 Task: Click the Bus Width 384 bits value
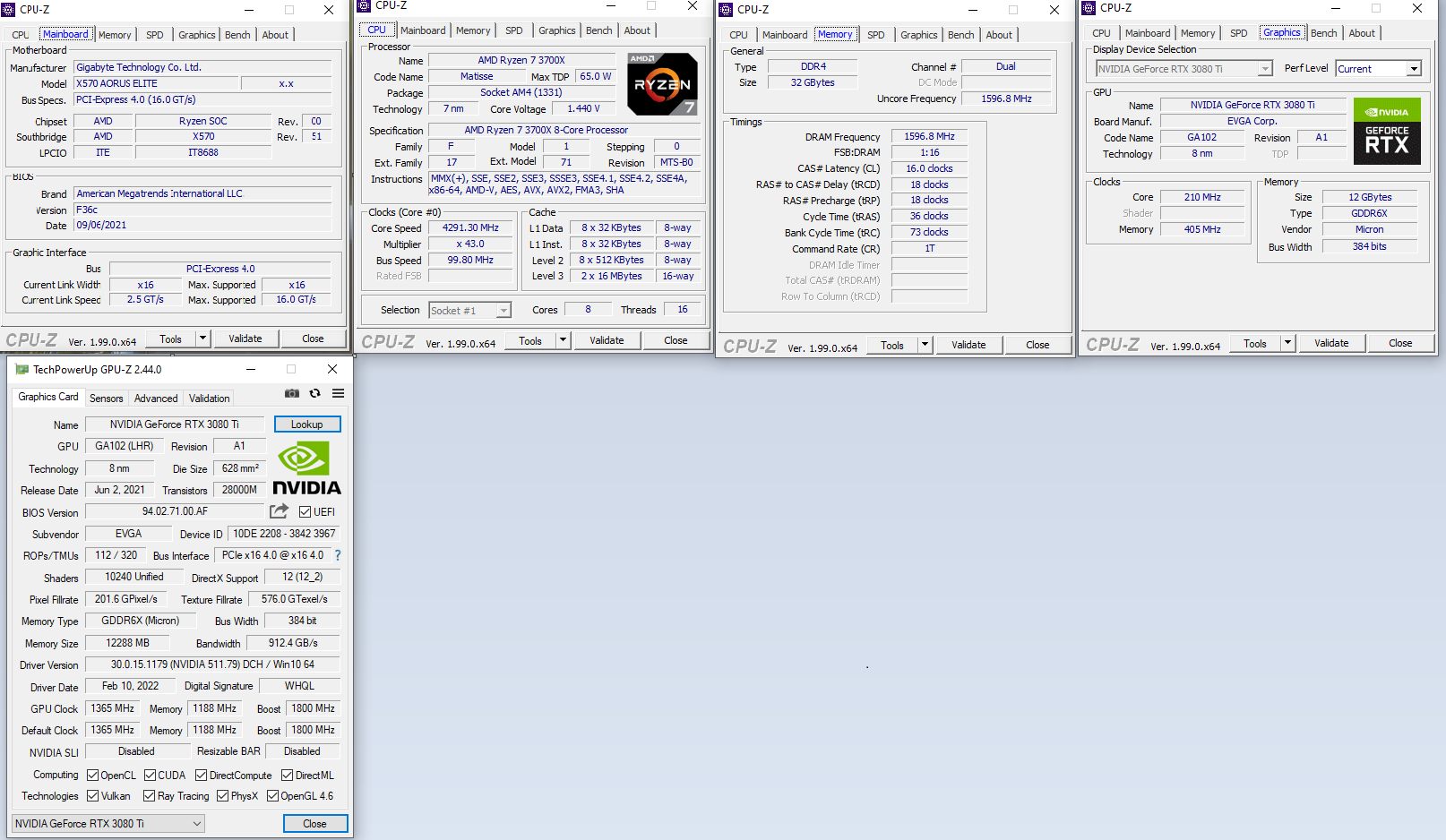click(1369, 246)
